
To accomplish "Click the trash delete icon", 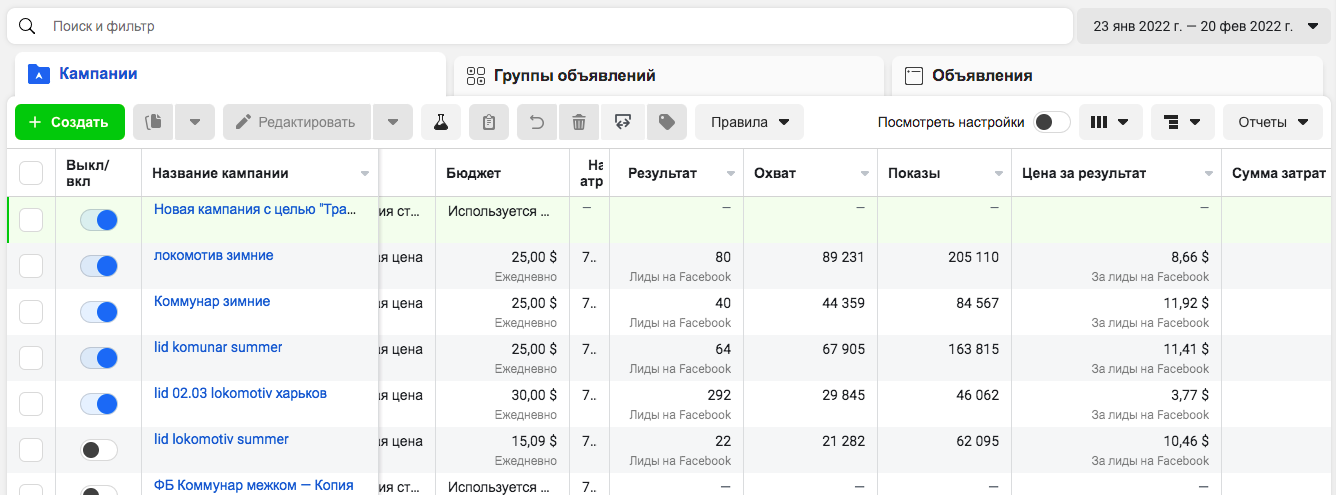I will (x=579, y=122).
